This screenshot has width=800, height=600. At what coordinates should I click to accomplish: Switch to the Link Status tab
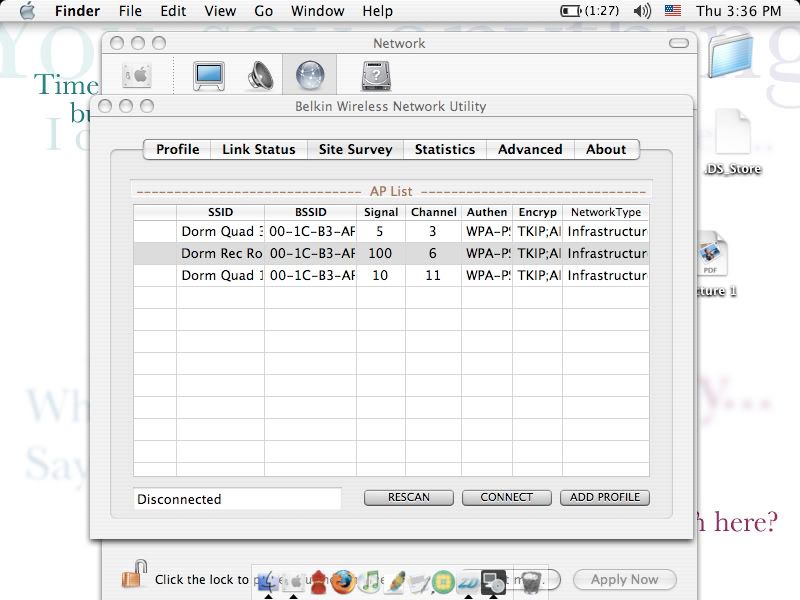(259, 149)
